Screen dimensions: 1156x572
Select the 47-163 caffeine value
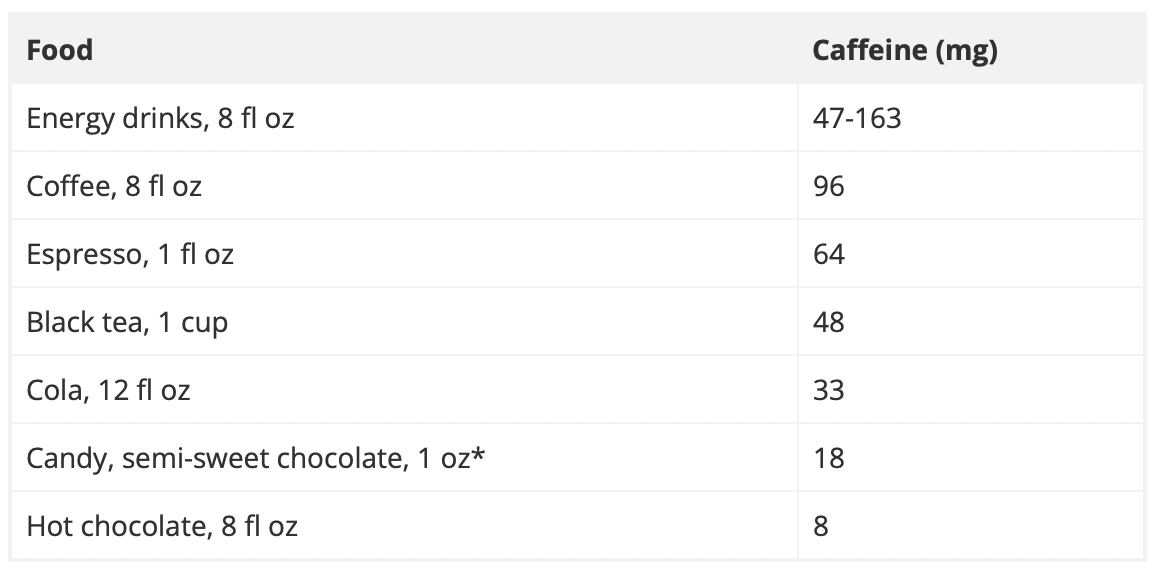click(857, 118)
